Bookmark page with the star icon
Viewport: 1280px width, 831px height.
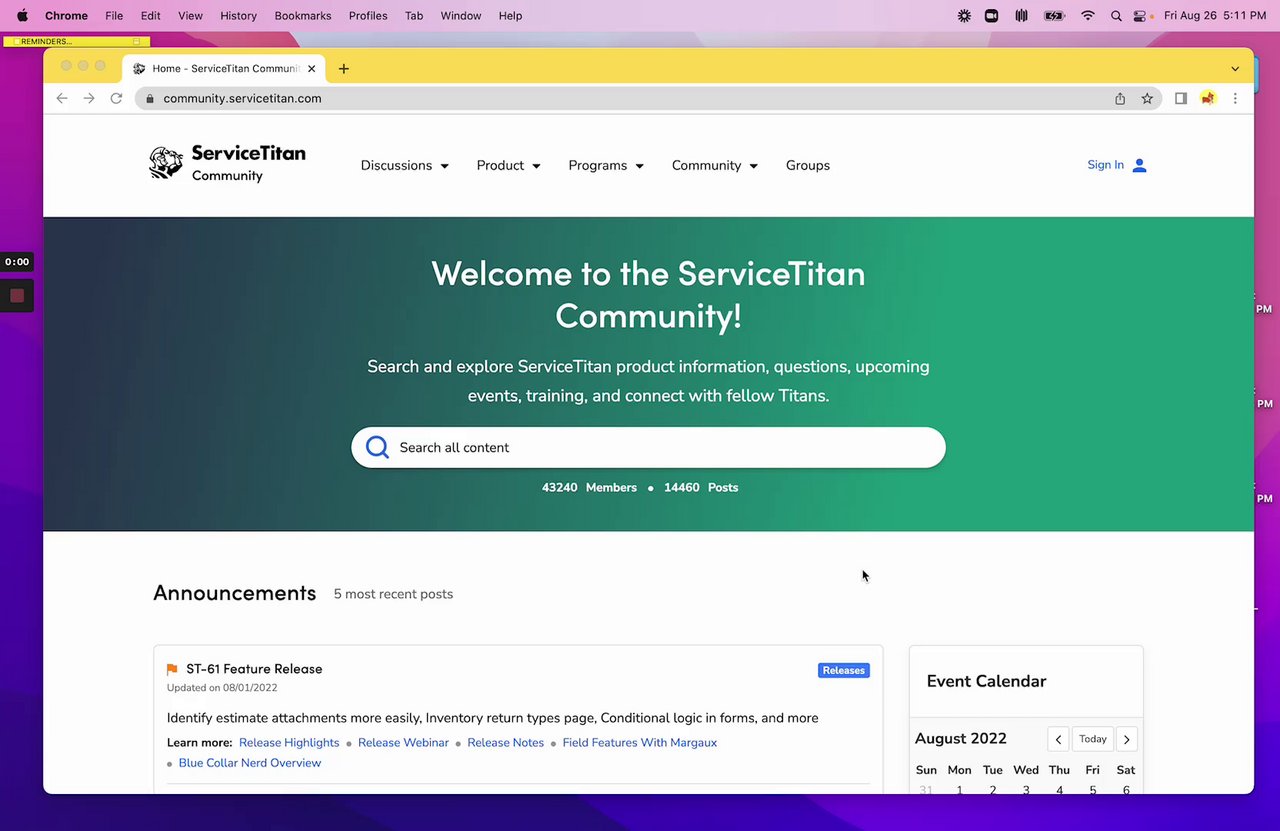pyautogui.click(x=1147, y=98)
